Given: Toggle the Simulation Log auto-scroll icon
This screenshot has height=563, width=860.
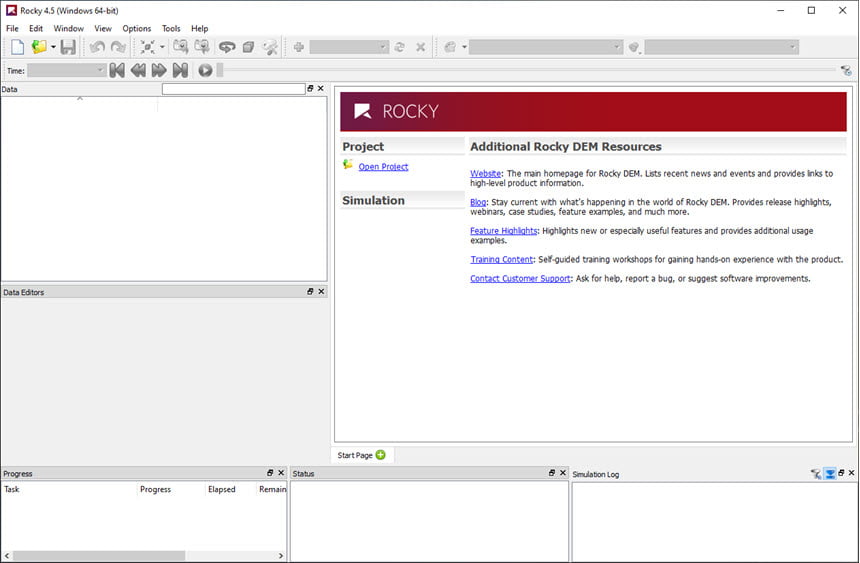Looking at the screenshot, I should (830, 474).
